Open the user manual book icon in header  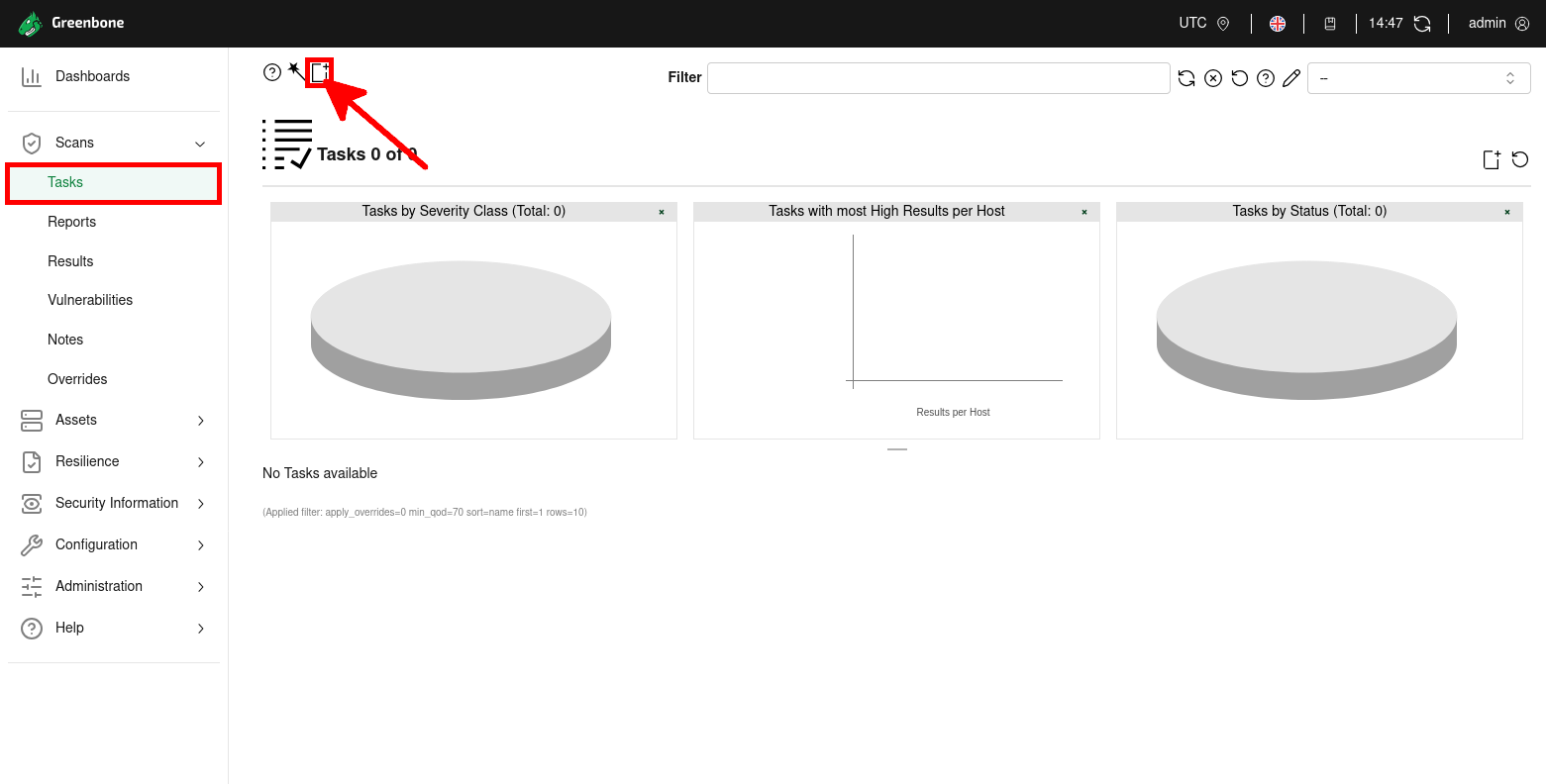(1330, 23)
